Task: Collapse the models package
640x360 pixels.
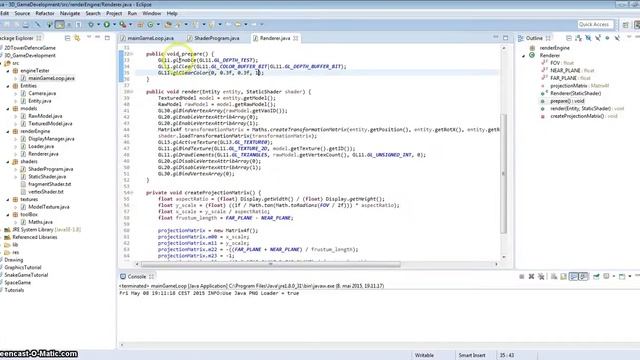Action: (x=8, y=109)
